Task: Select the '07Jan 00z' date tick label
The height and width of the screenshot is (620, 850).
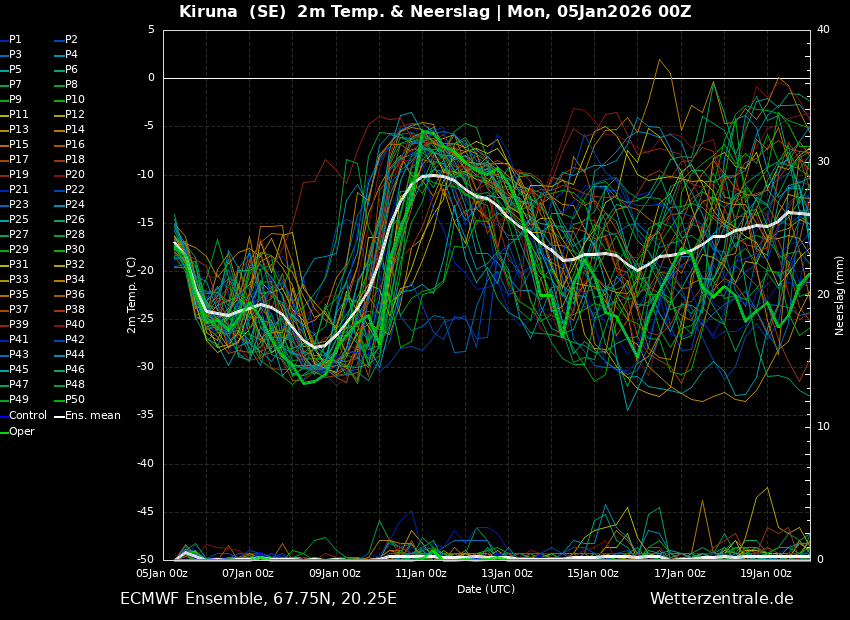Action: (x=248, y=573)
